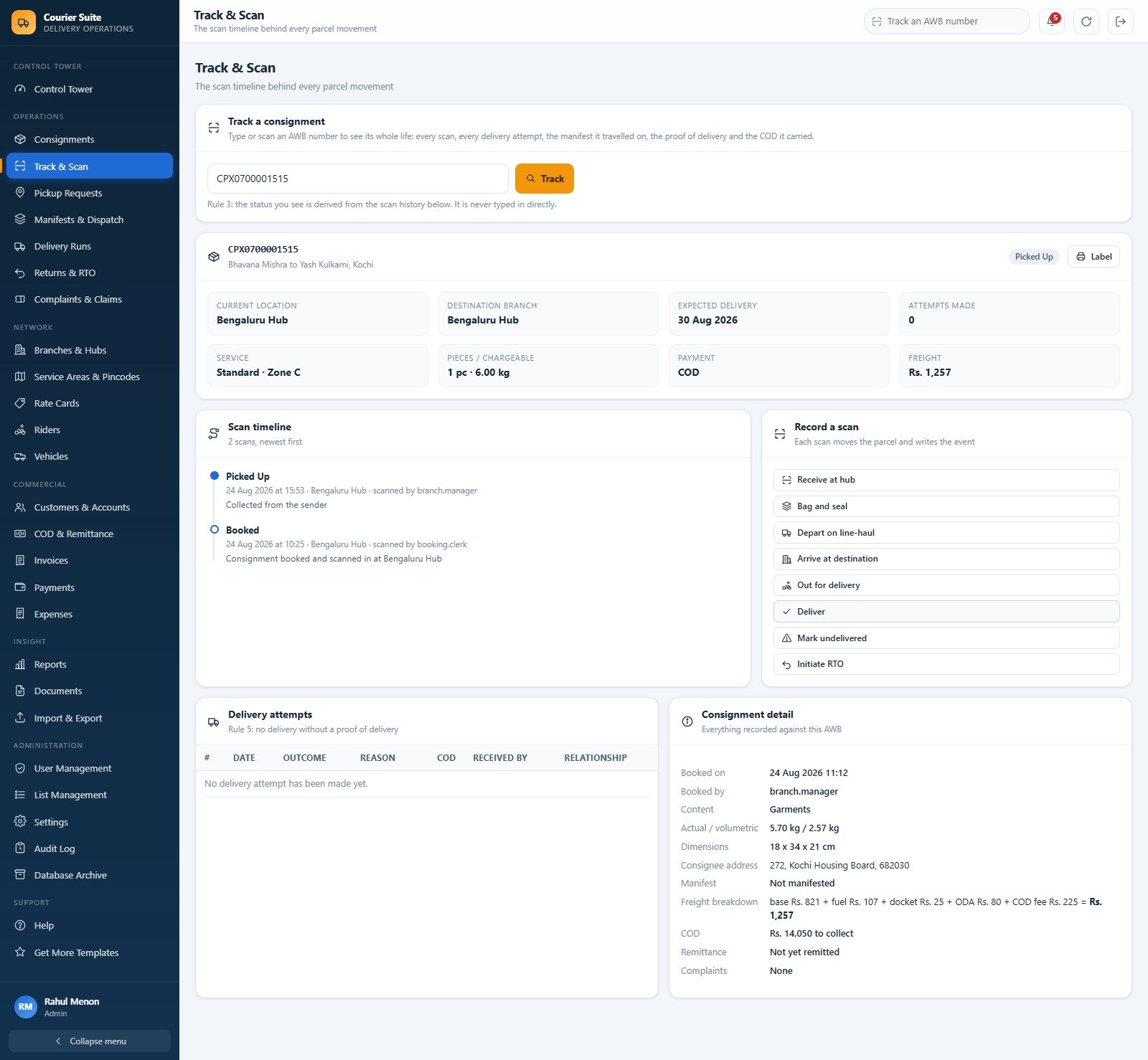Click the OUTCOME column header
Image resolution: width=1148 pixels, height=1060 pixels.
(304, 758)
